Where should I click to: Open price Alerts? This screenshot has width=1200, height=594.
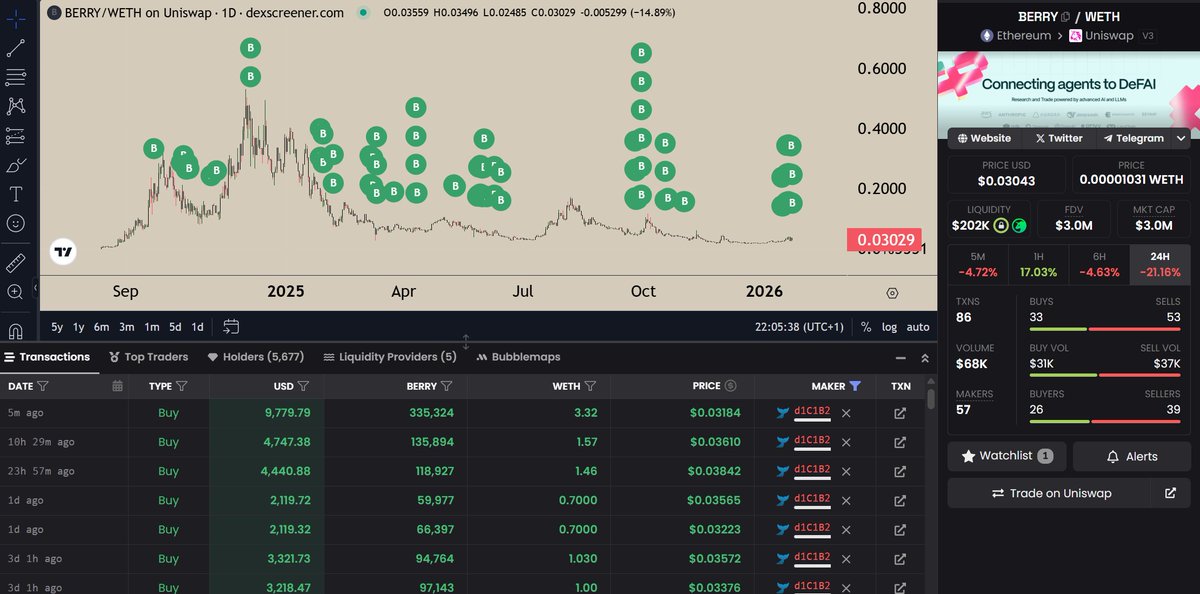click(1132, 456)
